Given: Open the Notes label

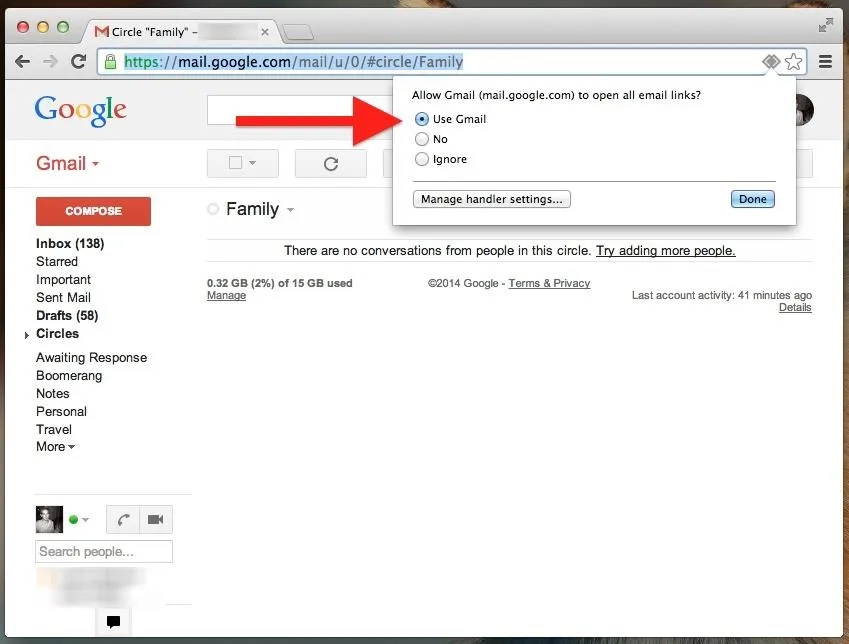Looking at the screenshot, I should [53, 394].
